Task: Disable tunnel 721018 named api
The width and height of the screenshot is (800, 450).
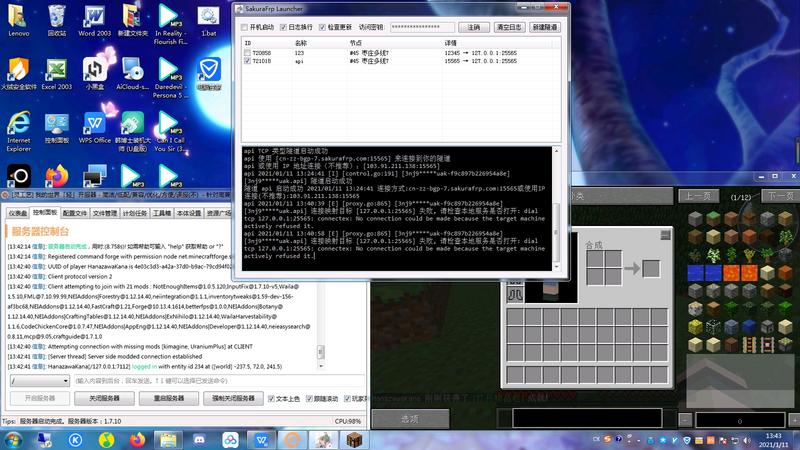Action: click(247, 61)
